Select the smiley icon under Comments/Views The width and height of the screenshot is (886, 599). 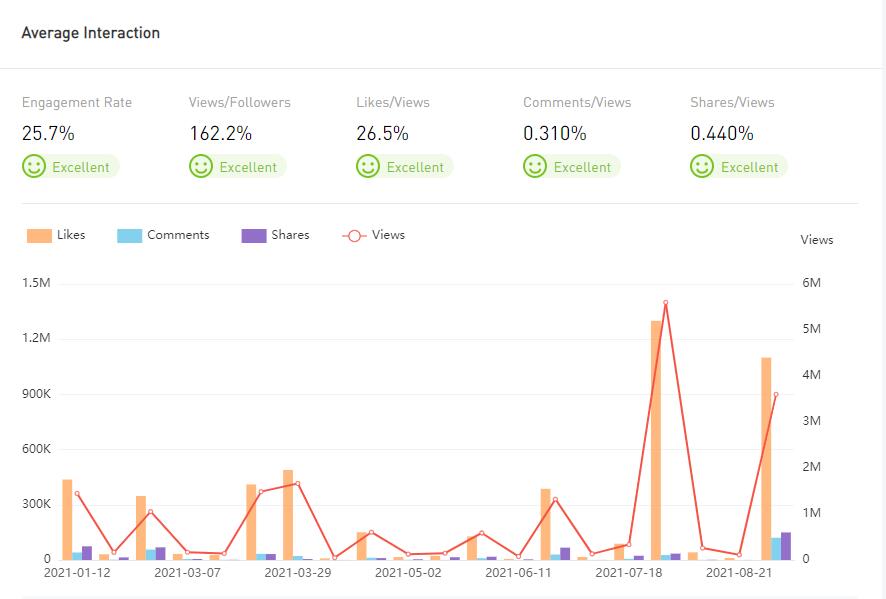[x=535, y=166]
